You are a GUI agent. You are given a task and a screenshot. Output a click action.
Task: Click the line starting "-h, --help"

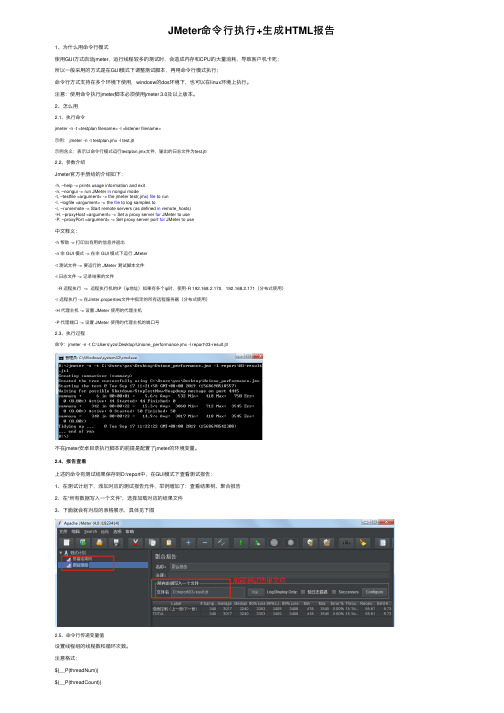100,186
